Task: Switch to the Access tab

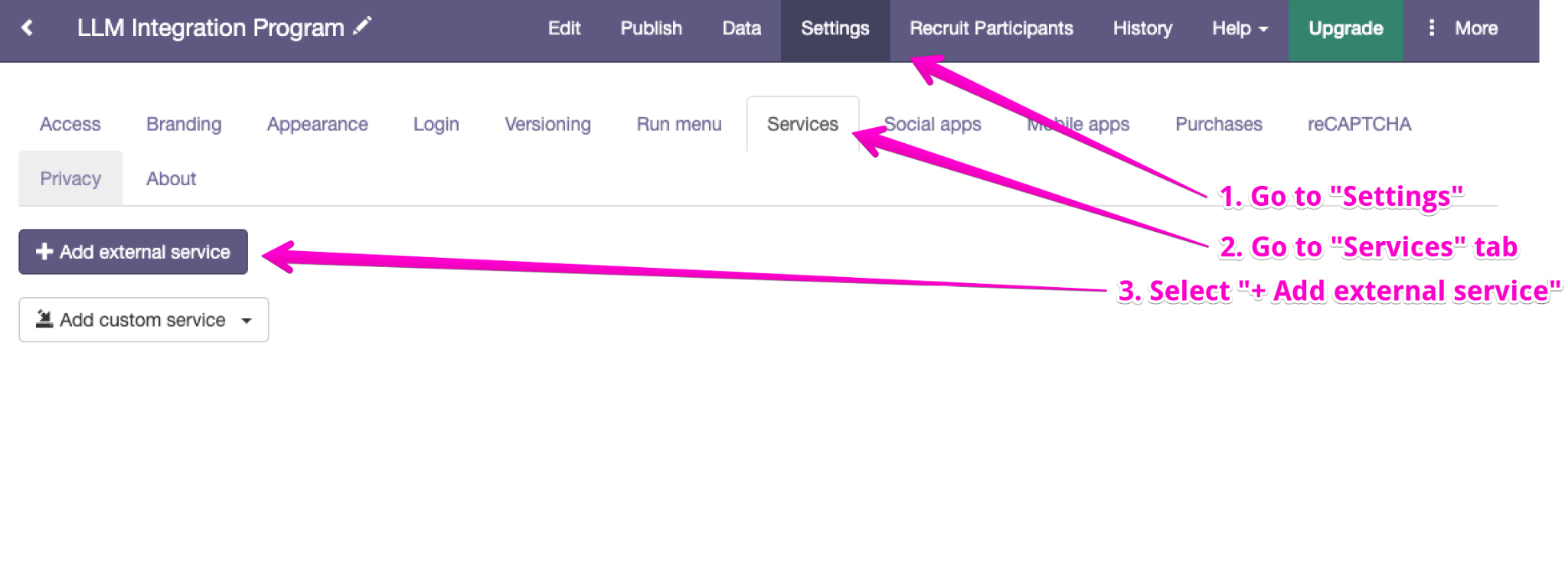Action: 70,124
